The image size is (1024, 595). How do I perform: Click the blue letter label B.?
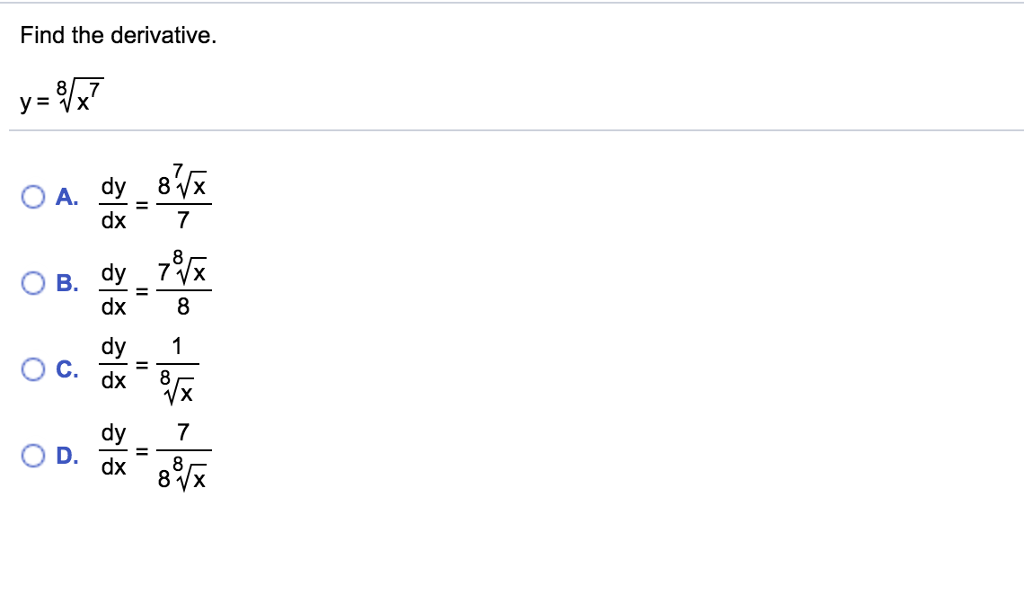click(67, 283)
